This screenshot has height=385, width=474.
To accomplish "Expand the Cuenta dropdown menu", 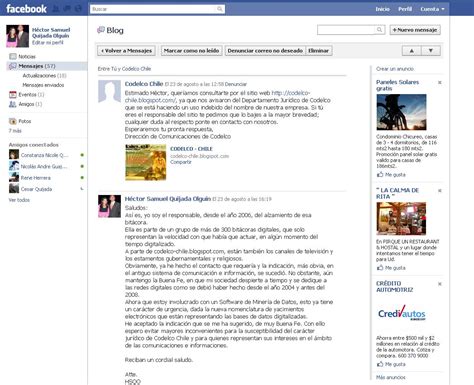I will (x=432, y=9).
